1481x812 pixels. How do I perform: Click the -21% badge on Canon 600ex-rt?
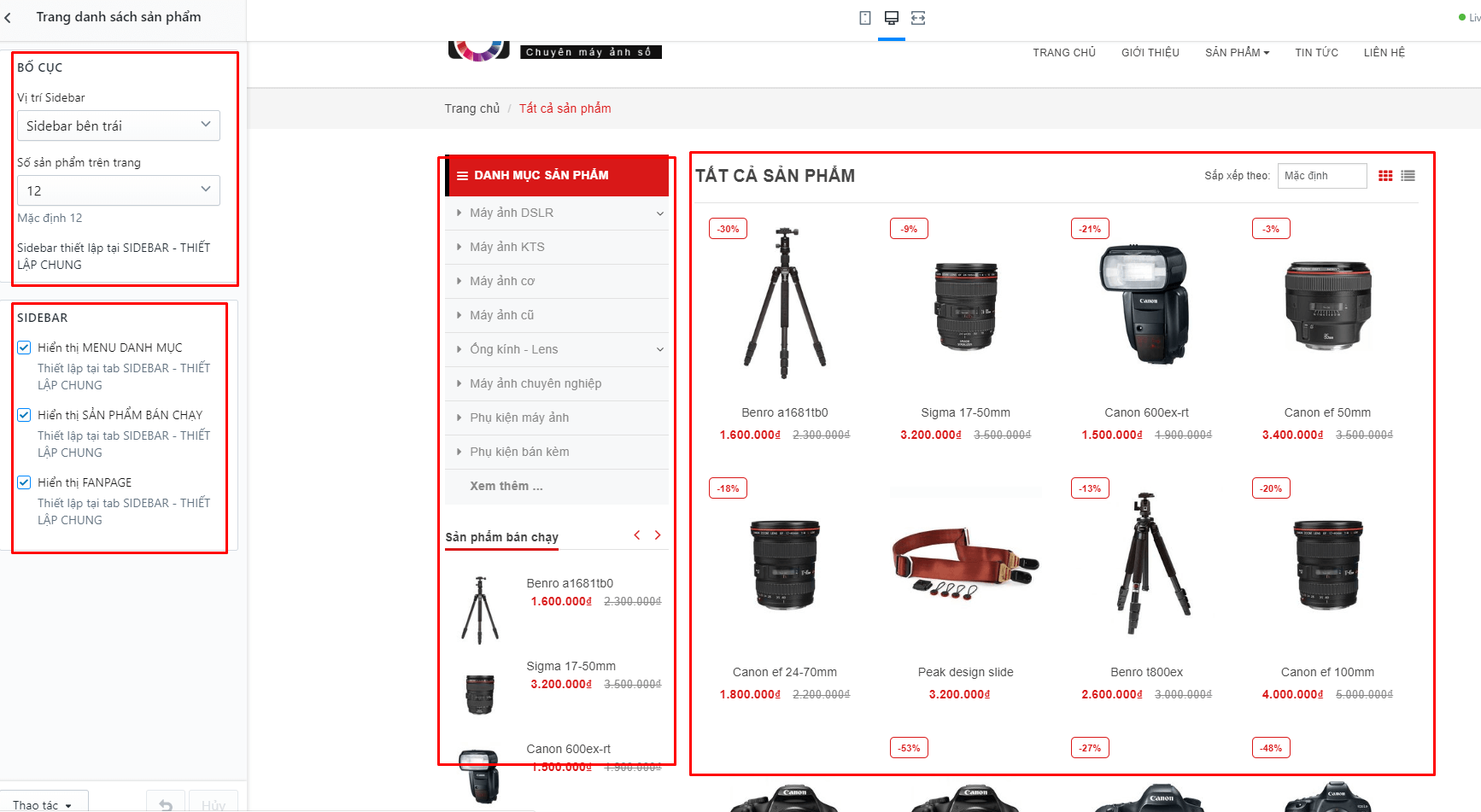tap(1091, 229)
